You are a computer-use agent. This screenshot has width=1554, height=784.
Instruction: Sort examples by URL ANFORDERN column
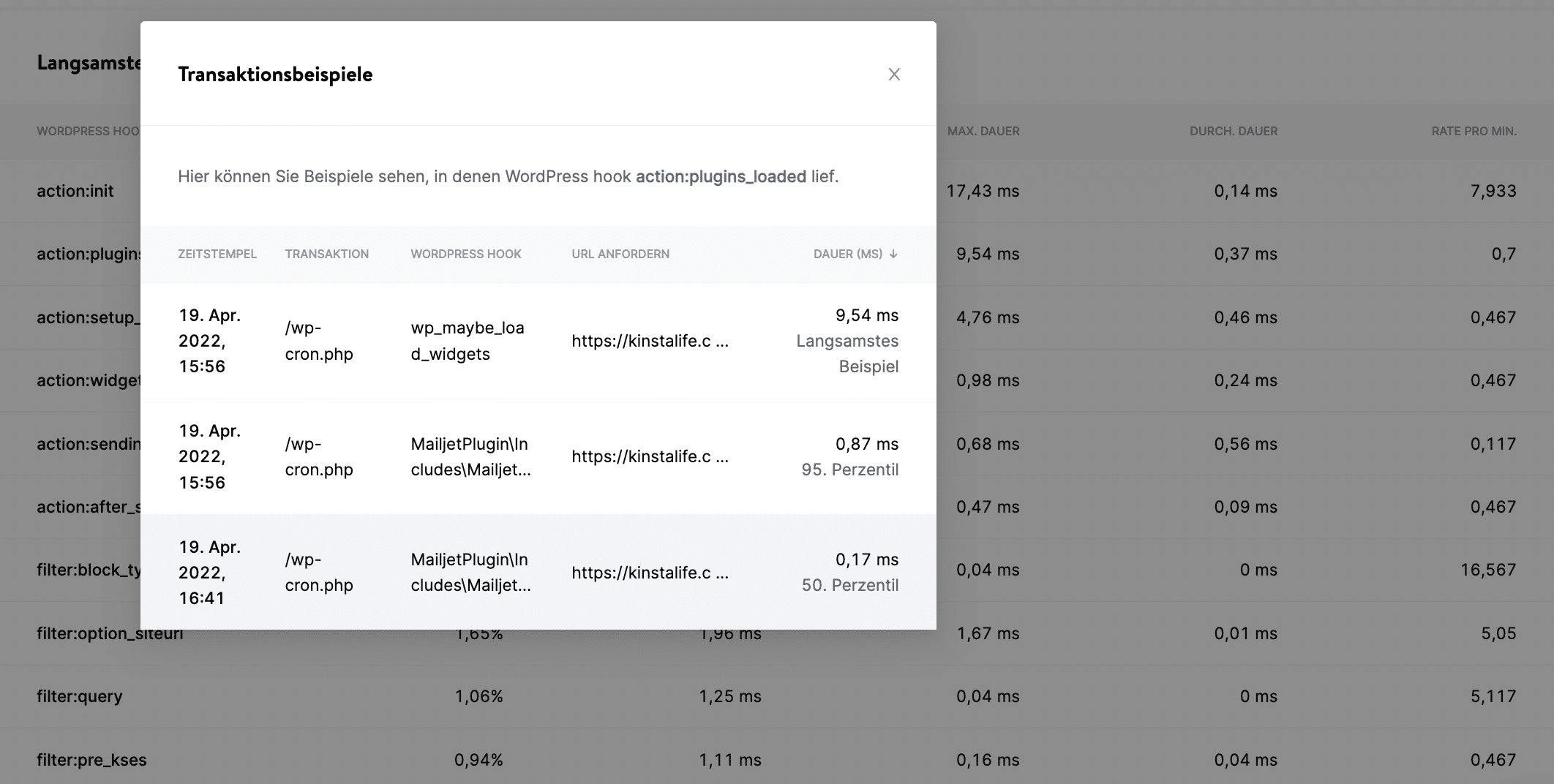pyautogui.click(x=620, y=254)
